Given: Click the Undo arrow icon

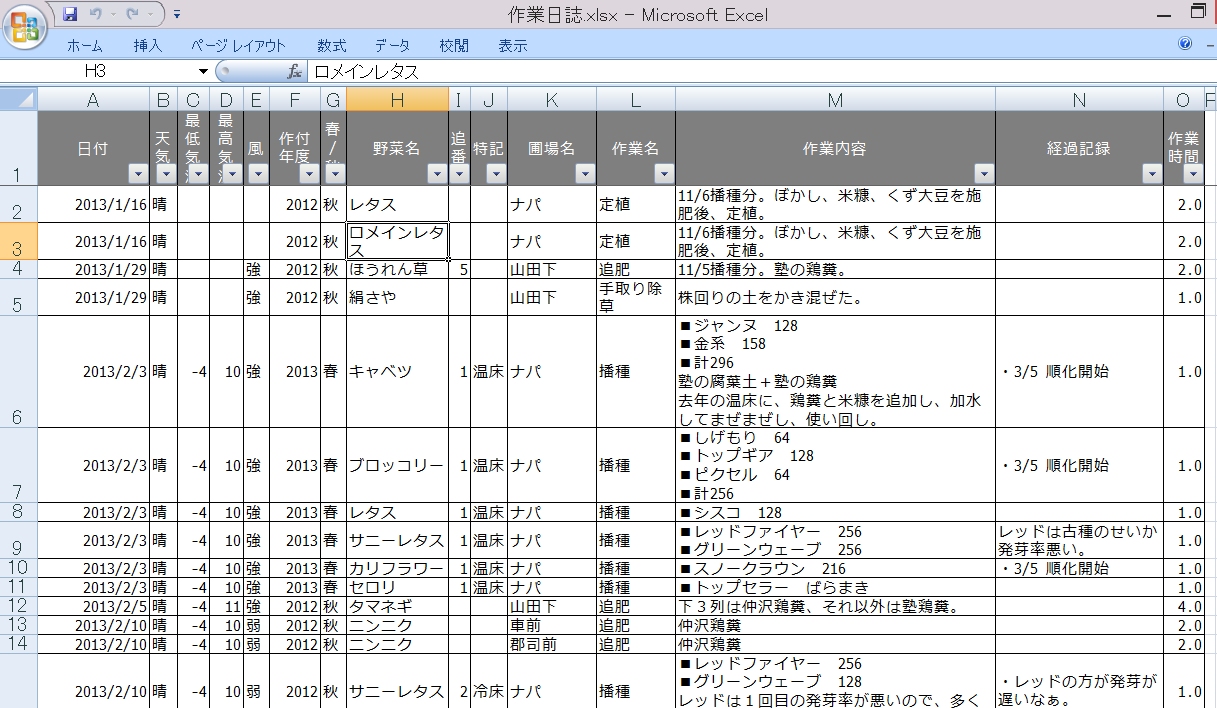Looking at the screenshot, I should coord(96,14).
